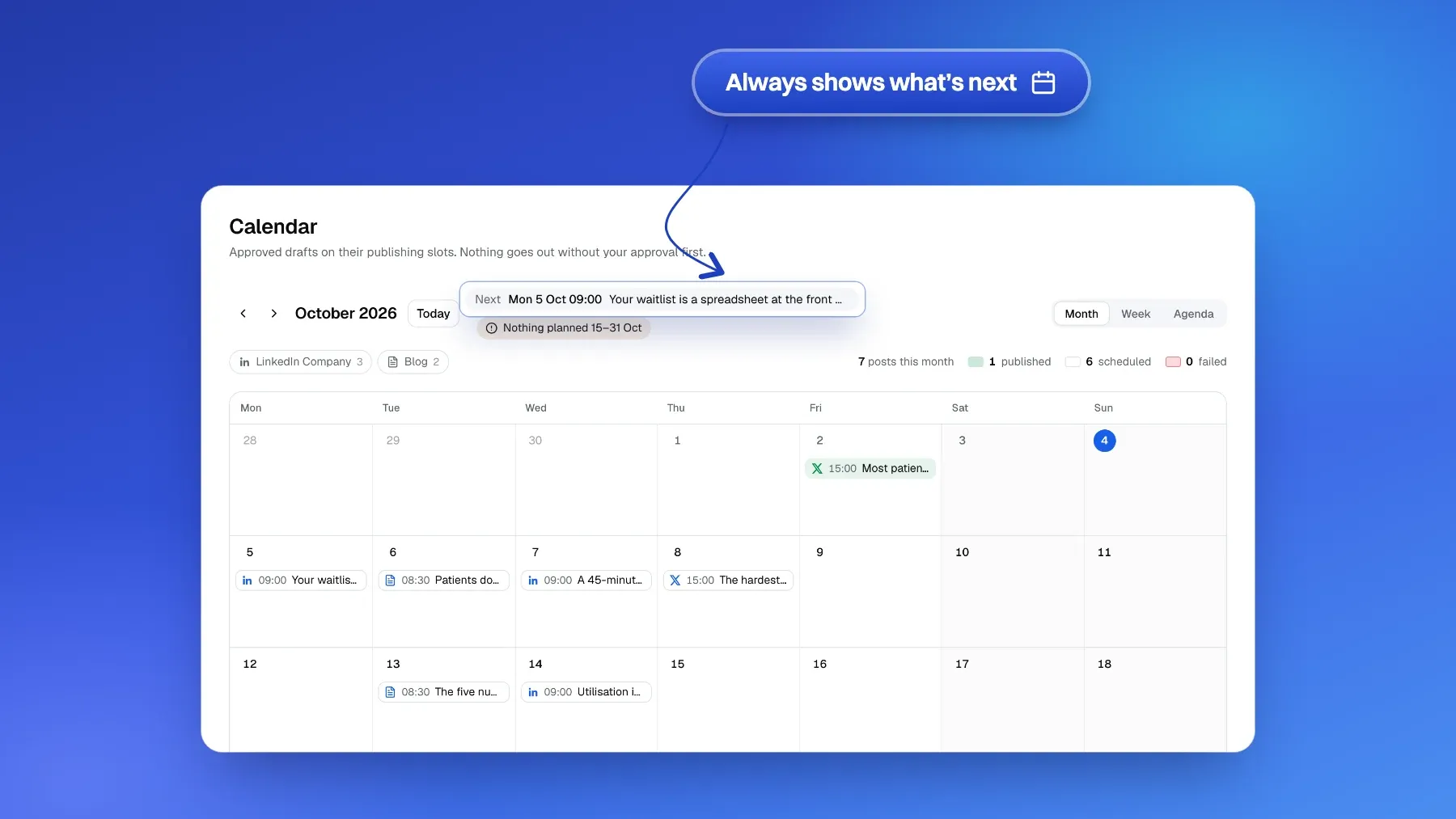
Task: Click X icon on Most patien... event
Action: click(817, 468)
